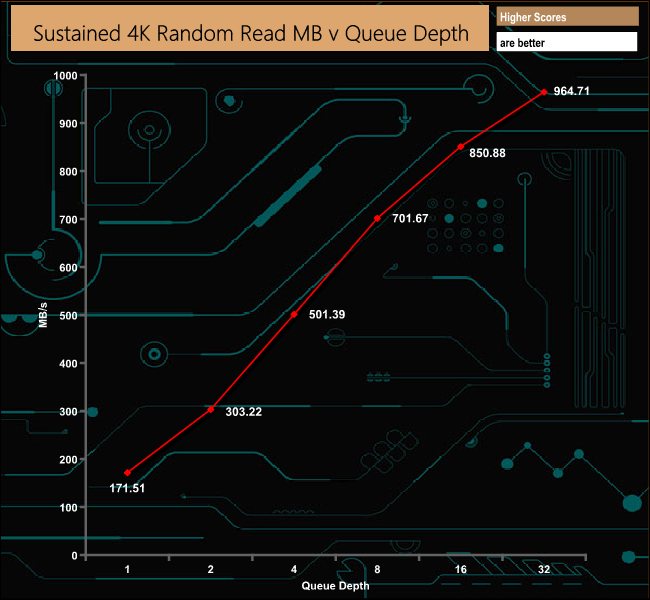Viewport: 650px width, 600px height.
Task: Click the 700 y-axis tick label
Action: pyautogui.click(x=68, y=219)
